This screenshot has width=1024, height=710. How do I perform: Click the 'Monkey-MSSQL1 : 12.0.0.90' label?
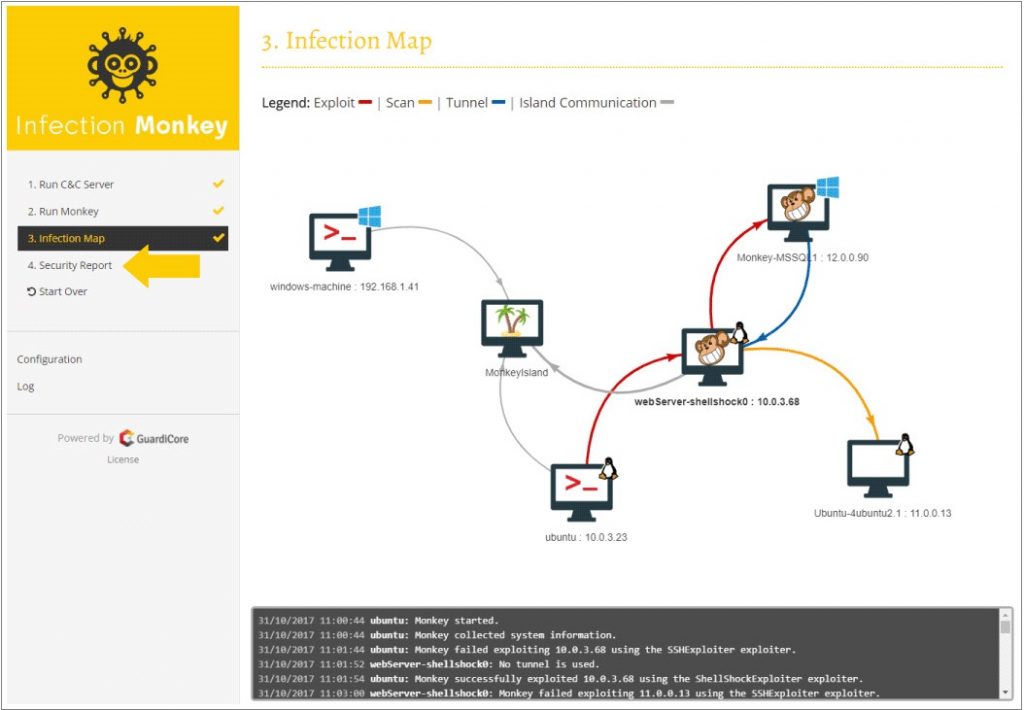point(803,257)
